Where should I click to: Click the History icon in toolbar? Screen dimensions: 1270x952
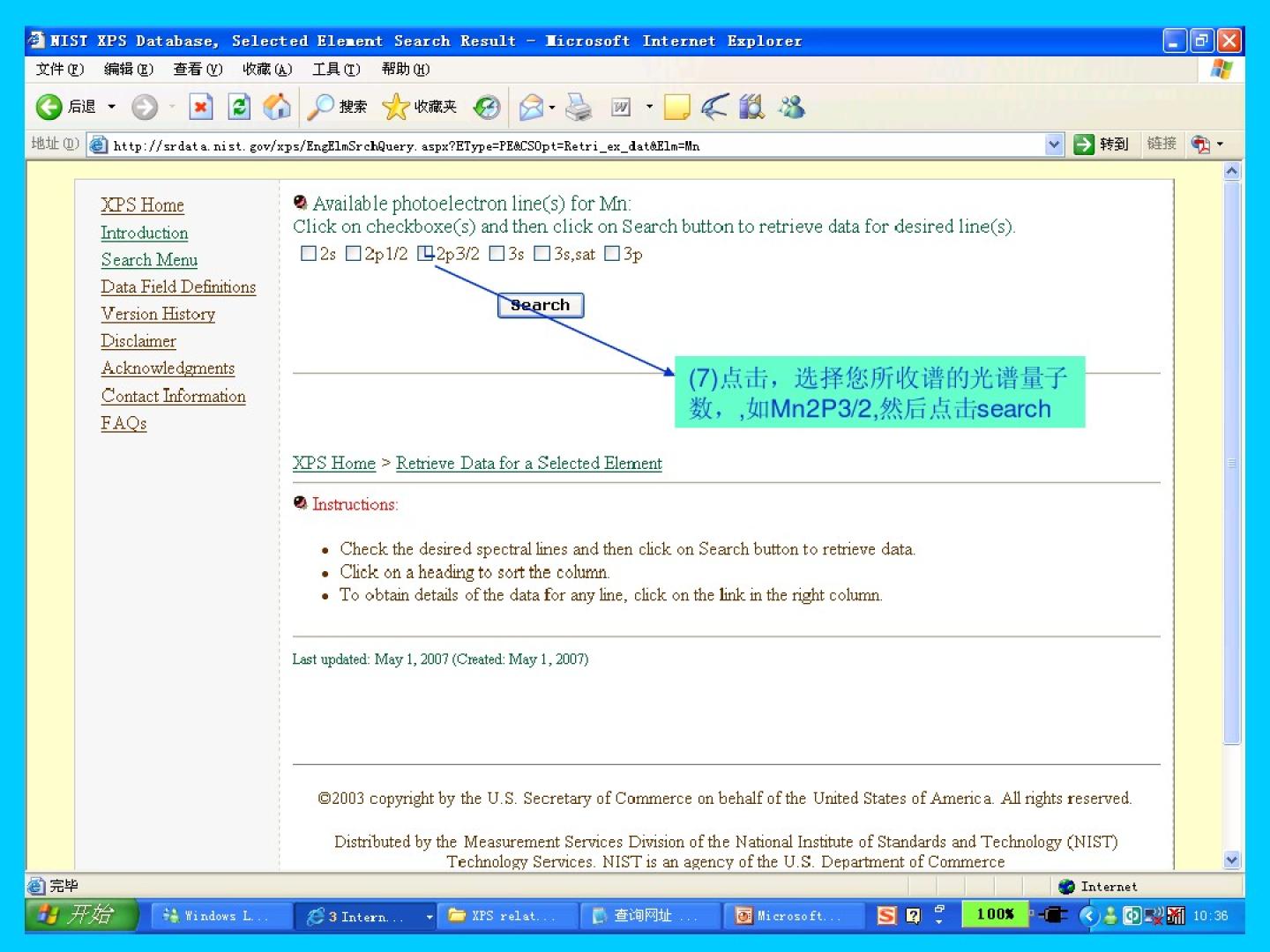coord(487,108)
